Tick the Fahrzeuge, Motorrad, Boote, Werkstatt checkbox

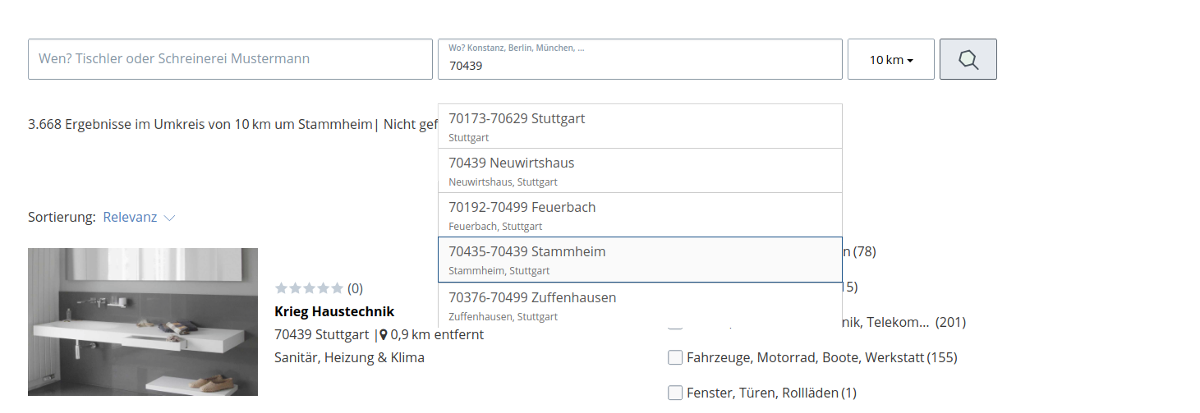point(675,357)
